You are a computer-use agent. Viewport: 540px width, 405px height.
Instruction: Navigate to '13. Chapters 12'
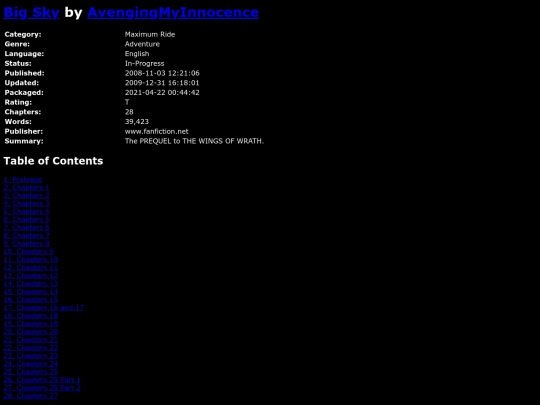point(31,276)
